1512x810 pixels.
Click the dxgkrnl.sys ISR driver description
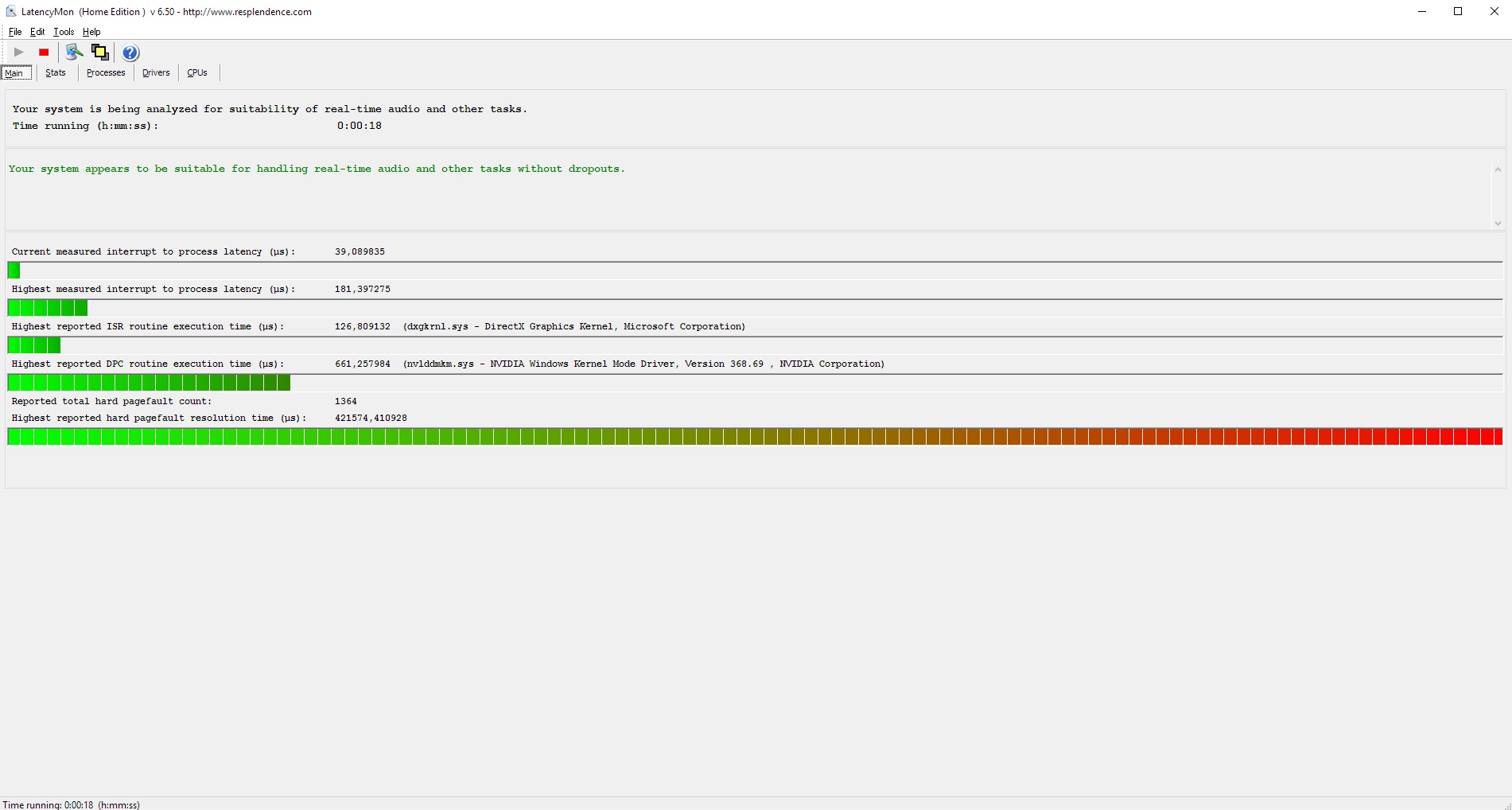coord(574,326)
